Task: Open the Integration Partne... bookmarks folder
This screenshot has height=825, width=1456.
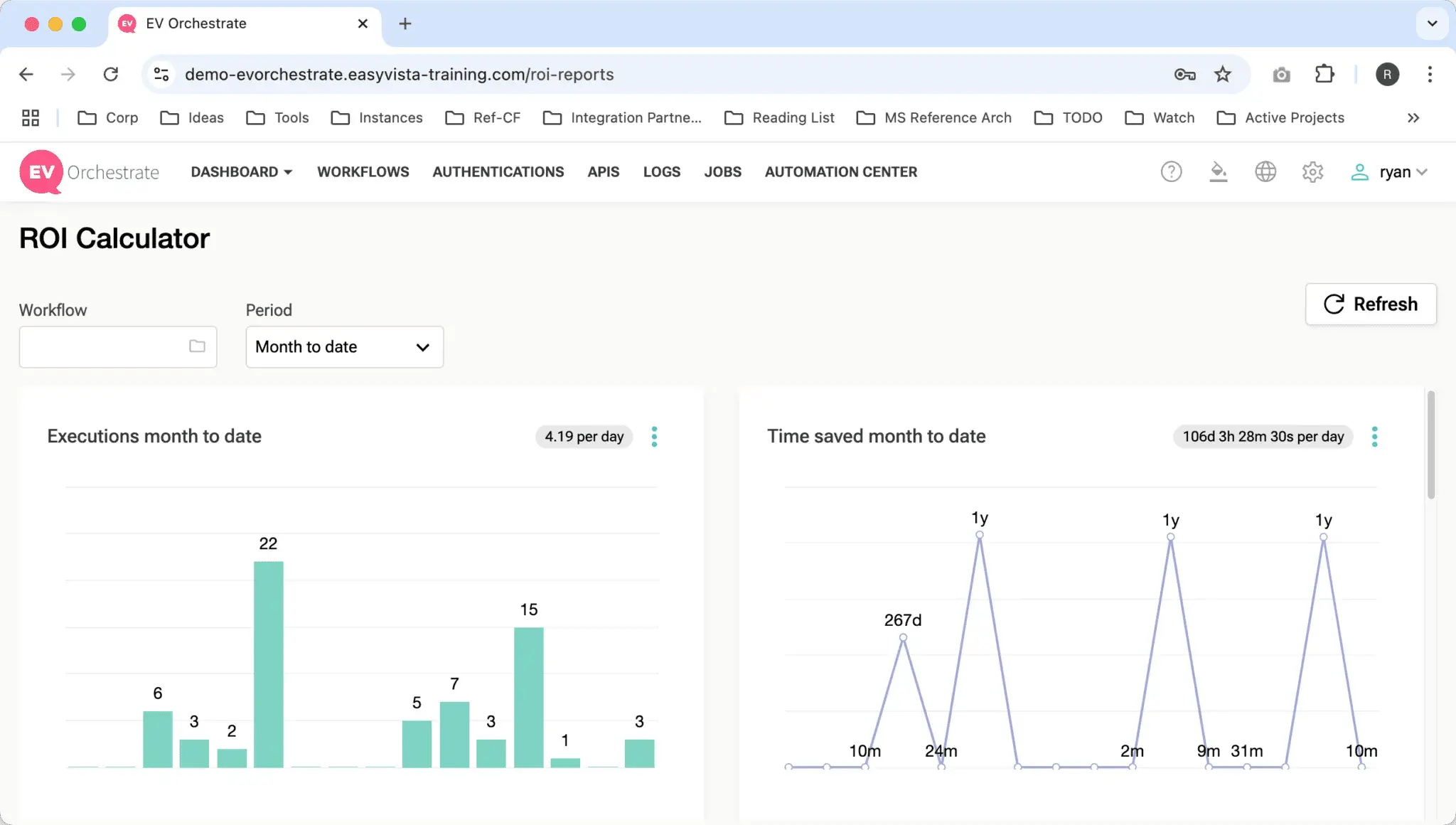Action: [x=622, y=118]
